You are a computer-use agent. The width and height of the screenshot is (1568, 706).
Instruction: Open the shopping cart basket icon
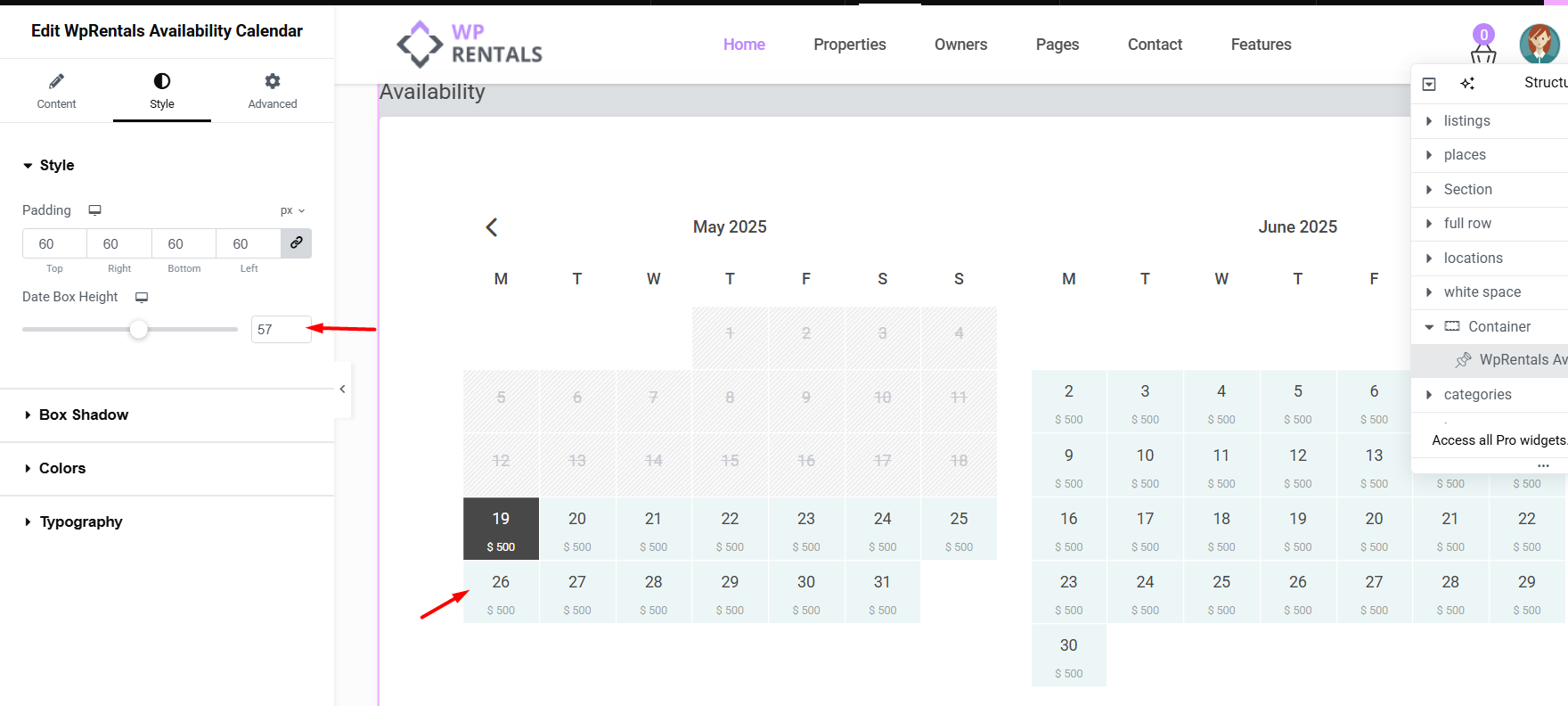tap(1483, 55)
